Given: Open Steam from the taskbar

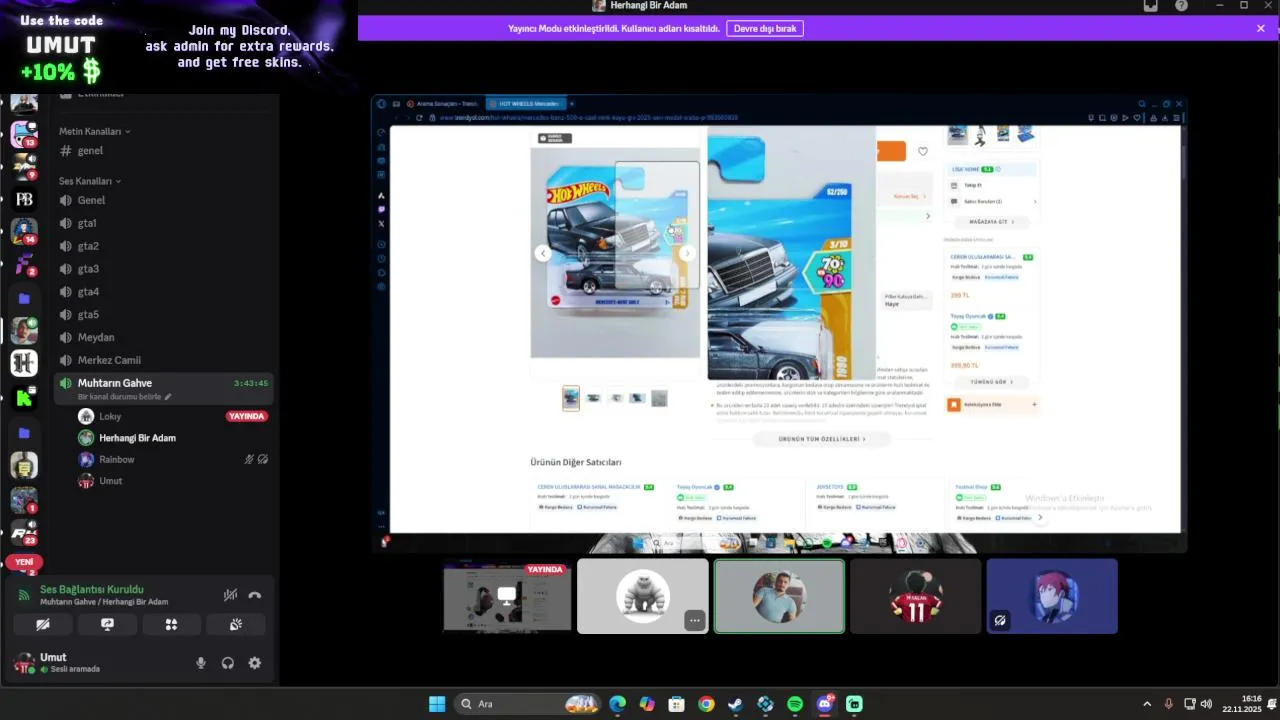Looking at the screenshot, I should pos(735,704).
